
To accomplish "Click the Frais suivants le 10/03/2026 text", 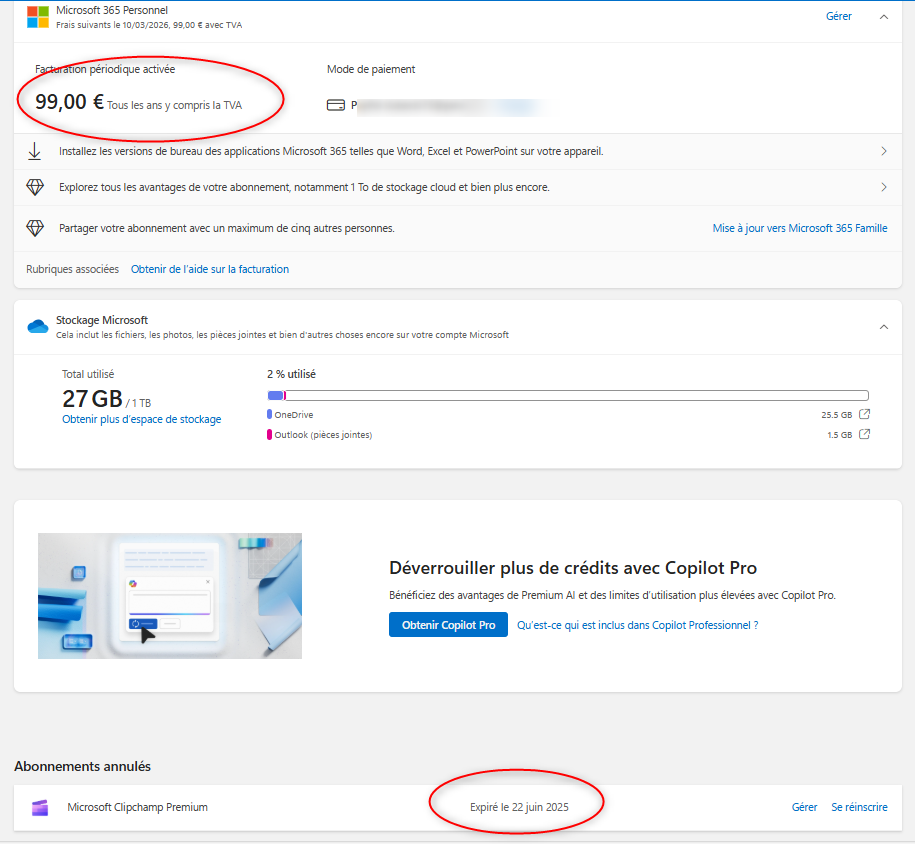I will coord(149,25).
